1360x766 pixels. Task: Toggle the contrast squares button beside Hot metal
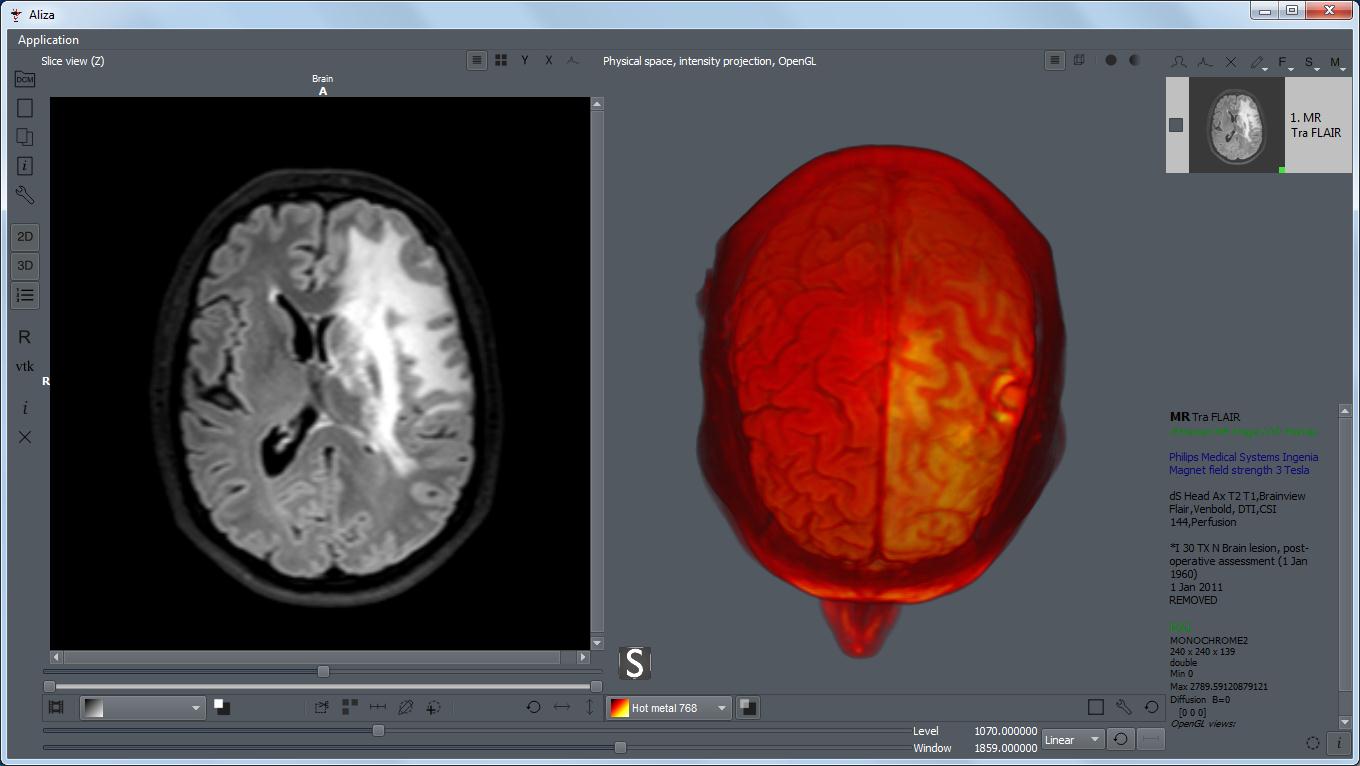(748, 708)
